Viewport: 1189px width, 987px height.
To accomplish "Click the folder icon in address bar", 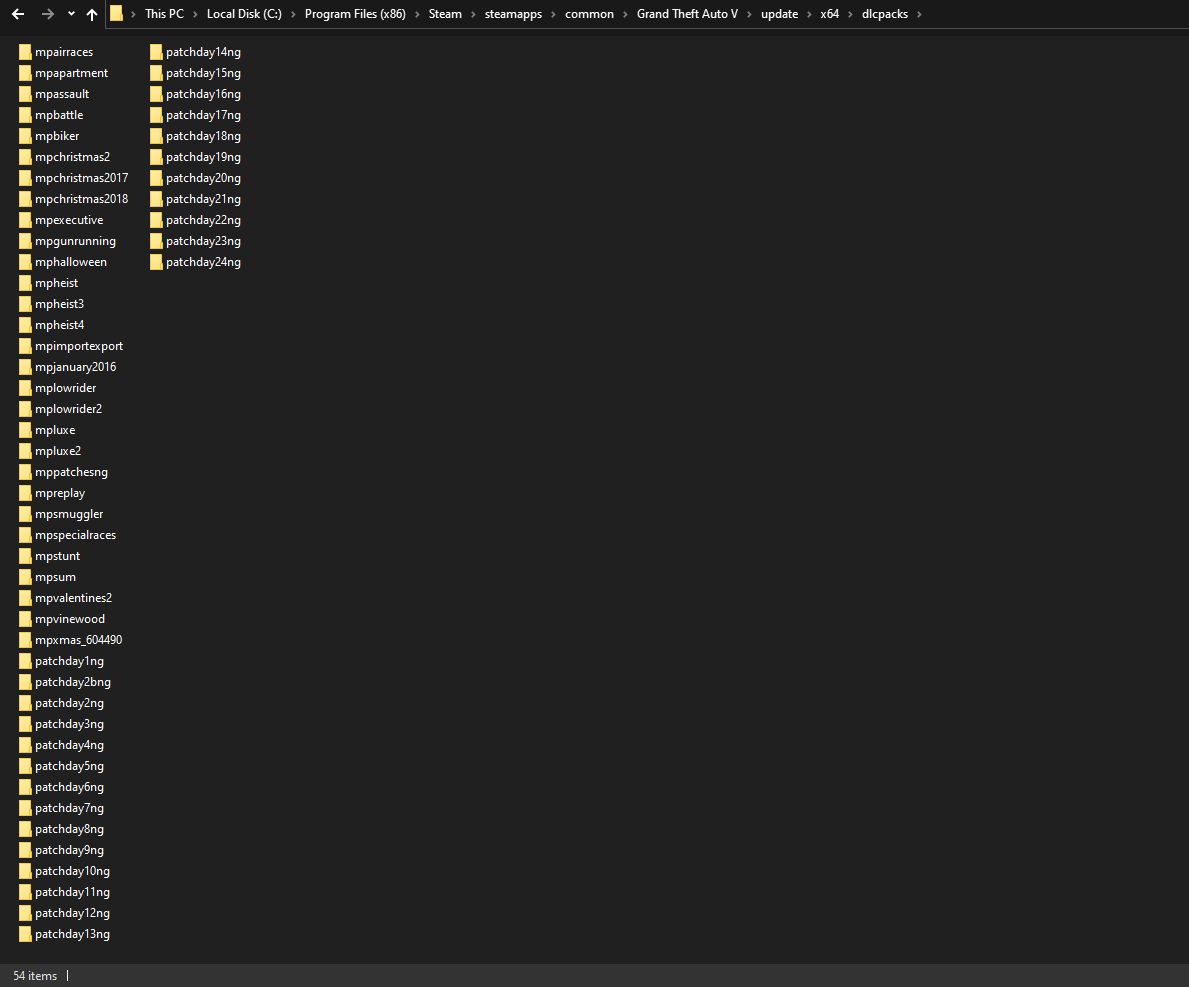I will click(x=117, y=14).
